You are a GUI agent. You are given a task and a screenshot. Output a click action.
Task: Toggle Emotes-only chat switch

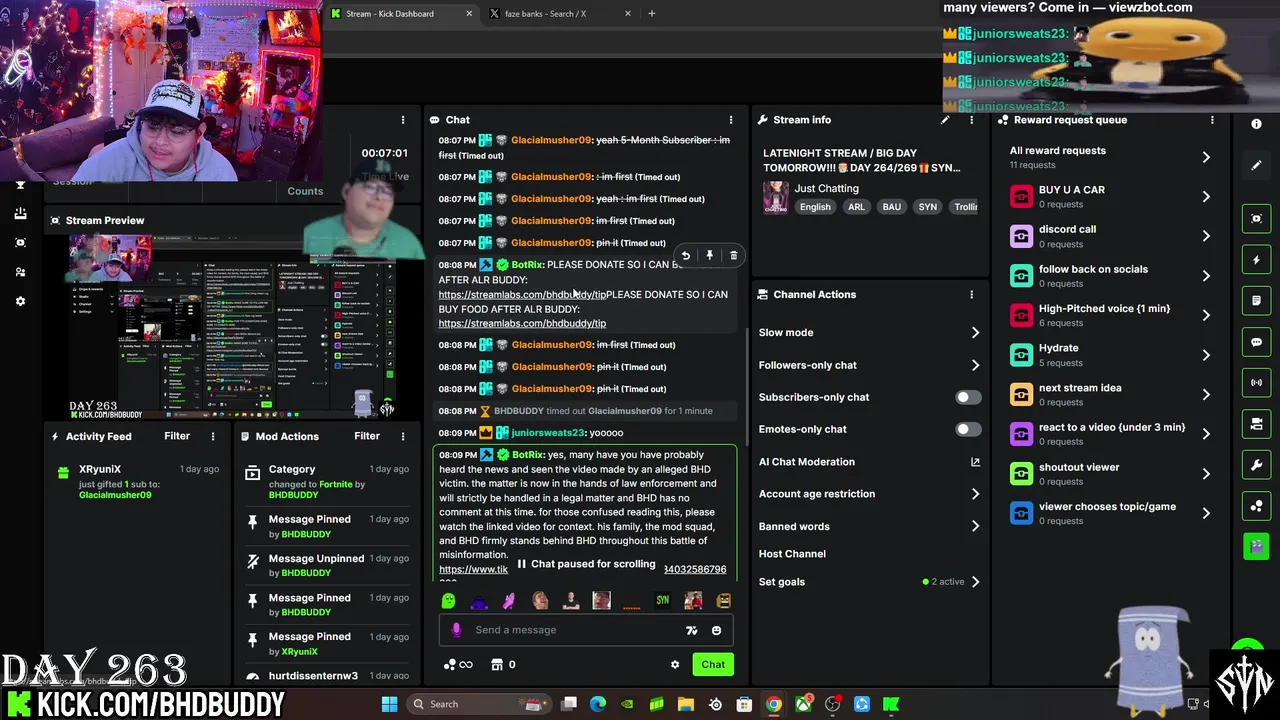pyautogui.click(x=967, y=429)
